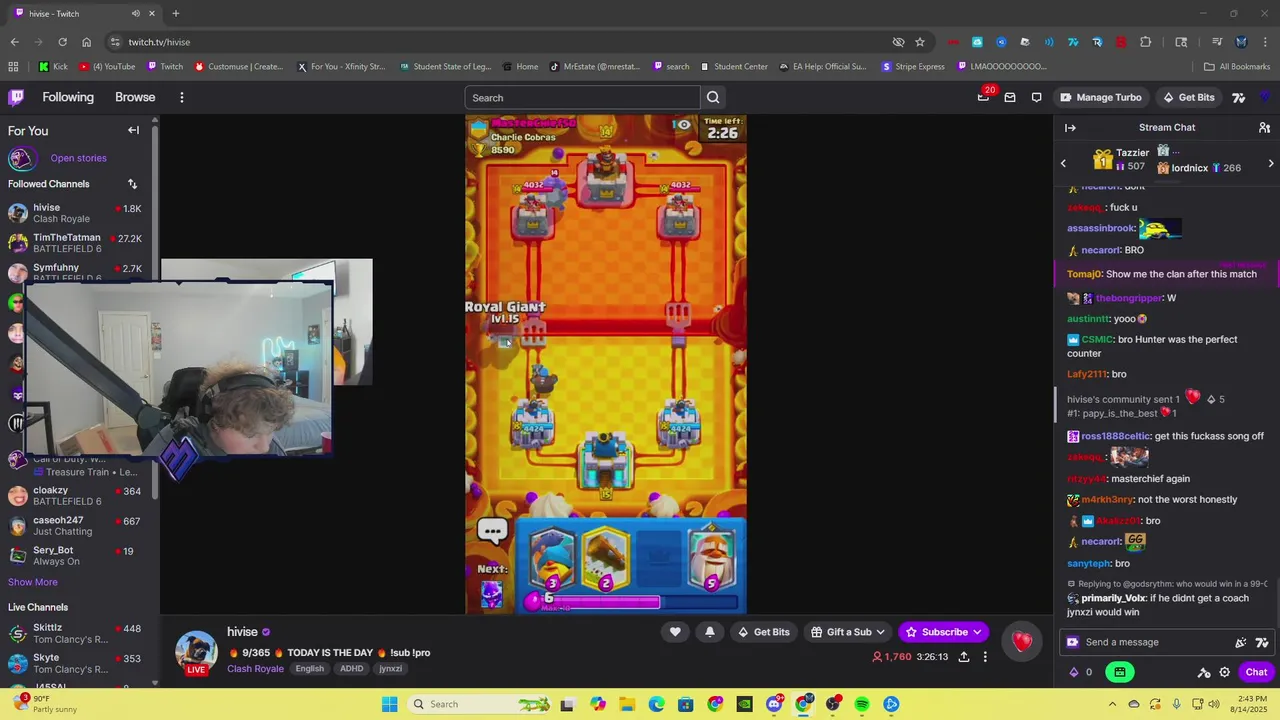
Task: Click the red heart reaction button
Action: point(1022,641)
